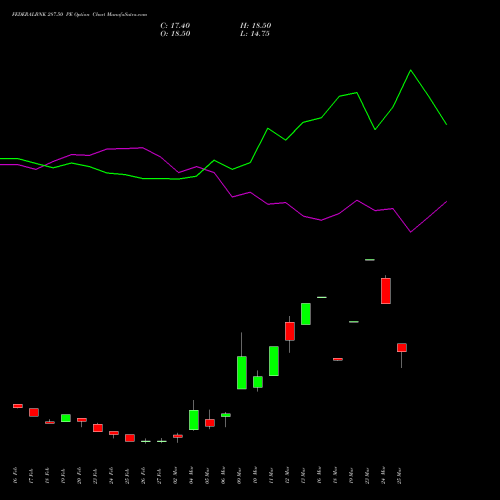The width and height of the screenshot is (500, 500).
Task: Click the FEDERALBNK 287.50 PE chart title
Action: (x=79, y=14)
